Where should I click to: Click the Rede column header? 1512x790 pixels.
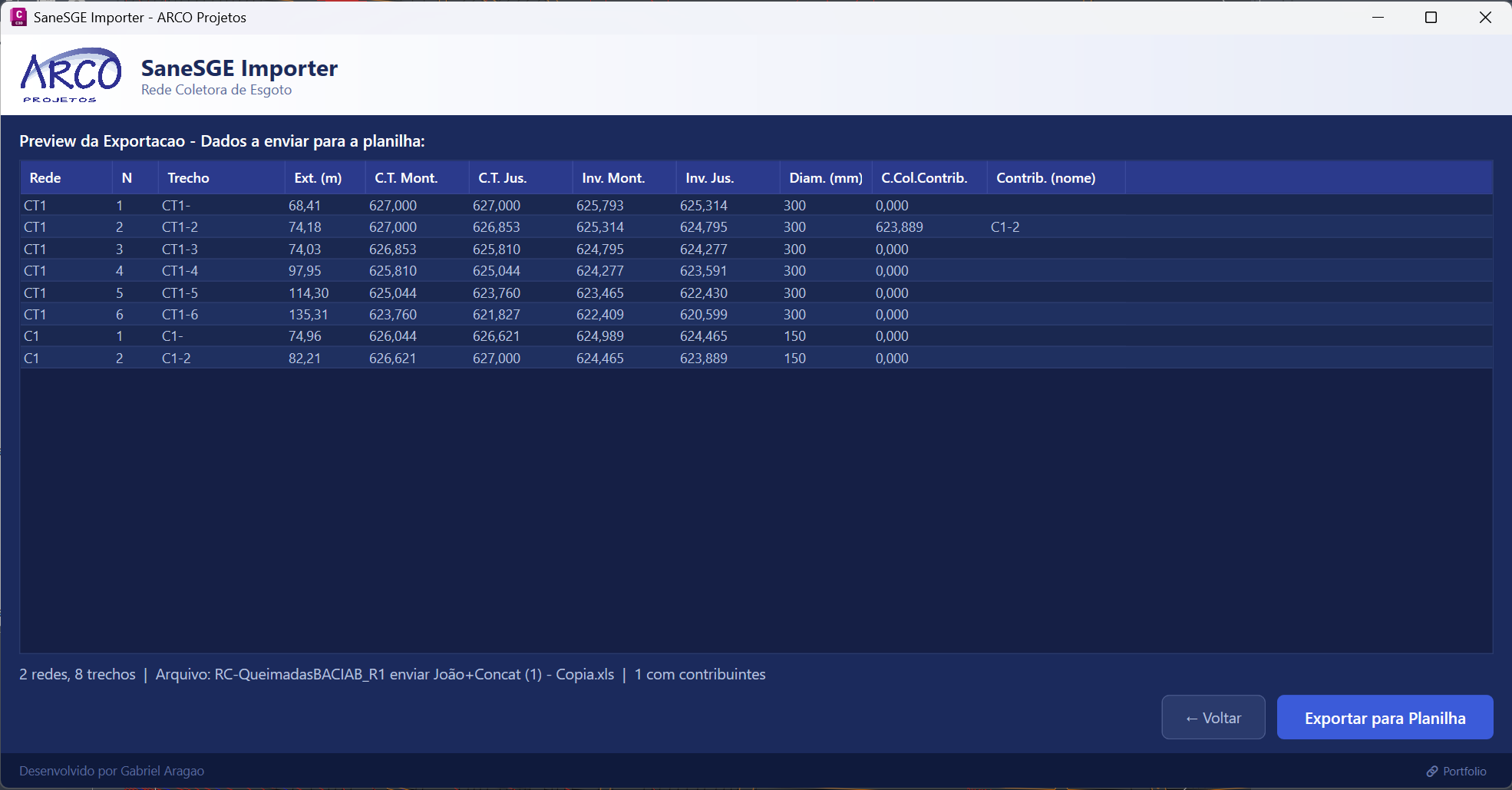(45, 177)
